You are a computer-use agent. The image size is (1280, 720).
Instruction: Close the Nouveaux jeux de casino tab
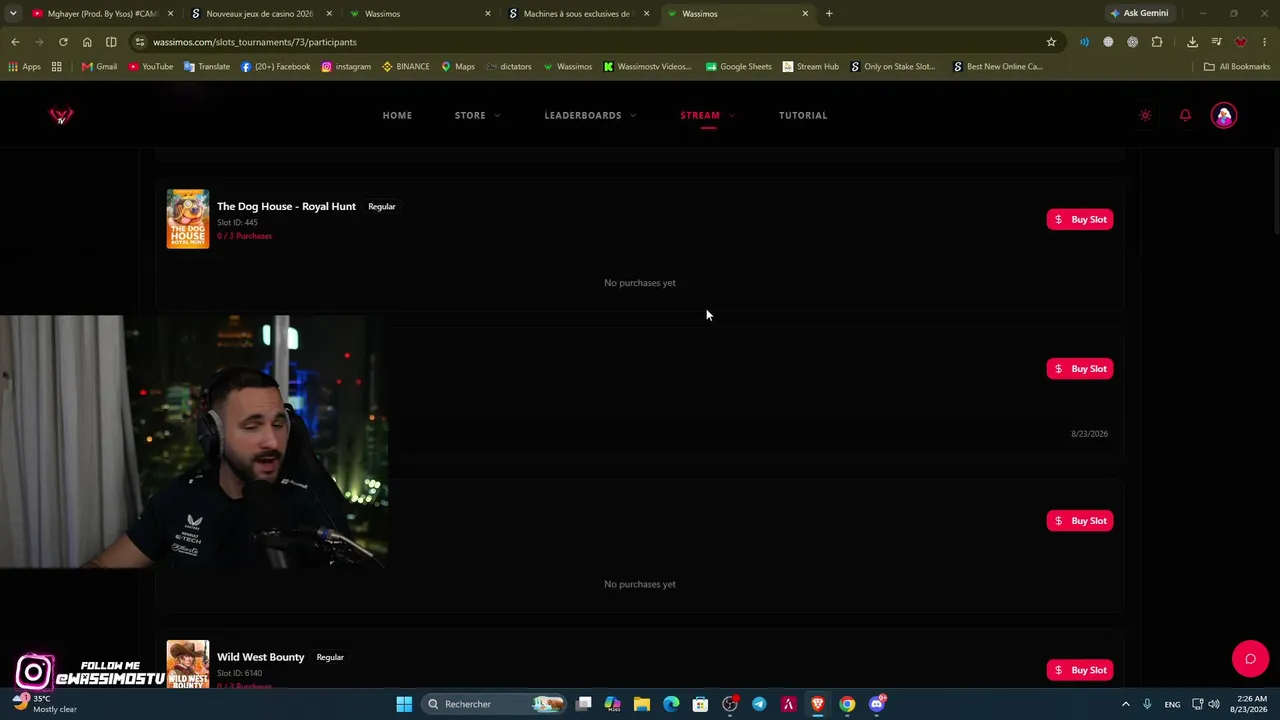pos(329,14)
